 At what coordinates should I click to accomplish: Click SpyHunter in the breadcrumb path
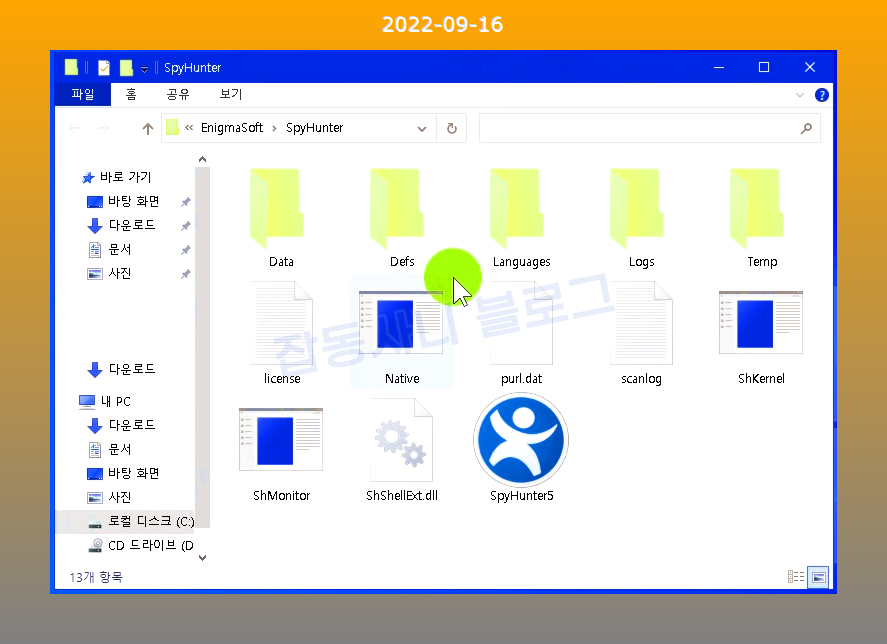pyautogui.click(x=315, y=128)
